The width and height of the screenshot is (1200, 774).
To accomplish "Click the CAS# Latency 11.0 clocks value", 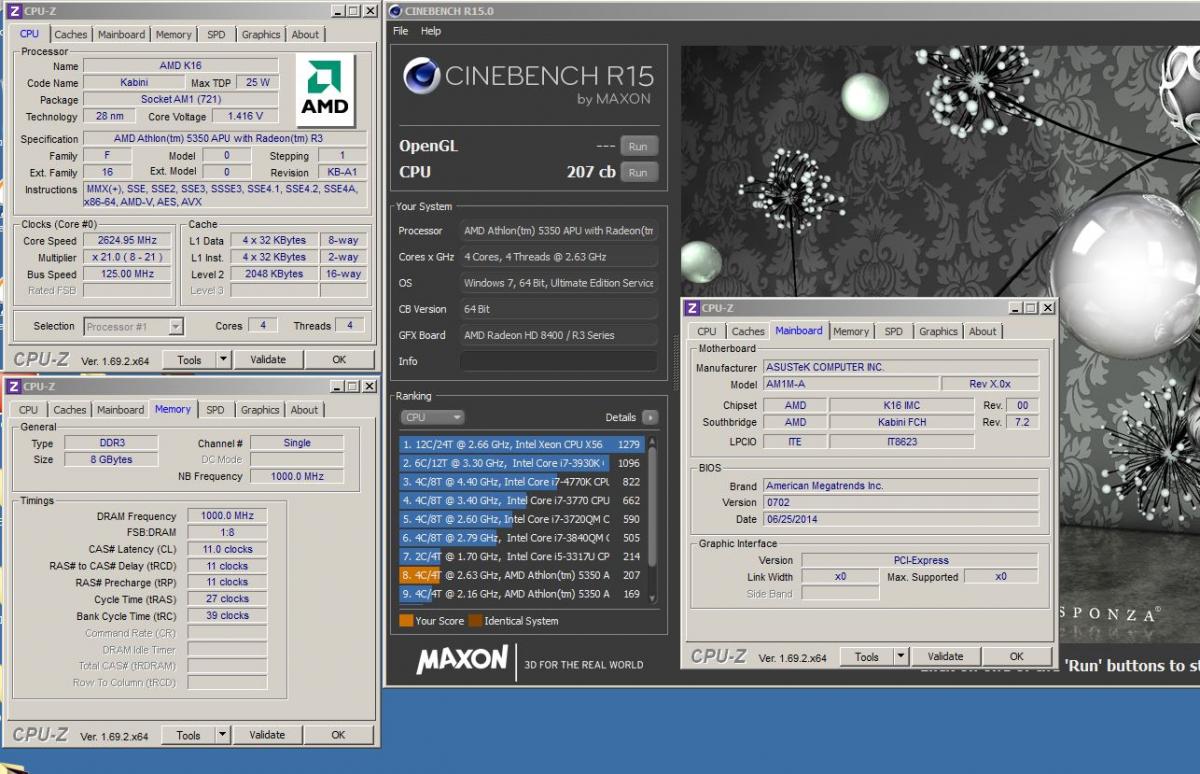I will (227, 549).
